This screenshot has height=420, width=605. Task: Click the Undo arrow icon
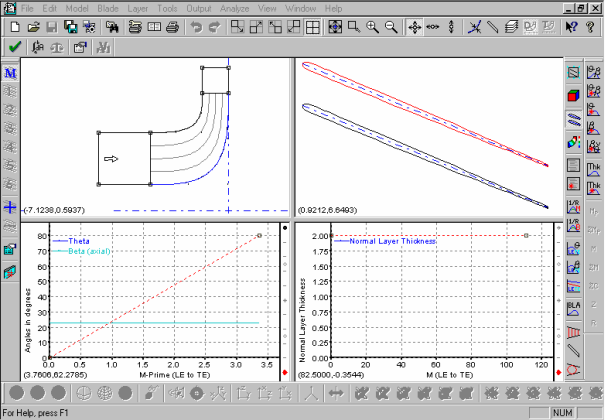(x=194, y=27)
